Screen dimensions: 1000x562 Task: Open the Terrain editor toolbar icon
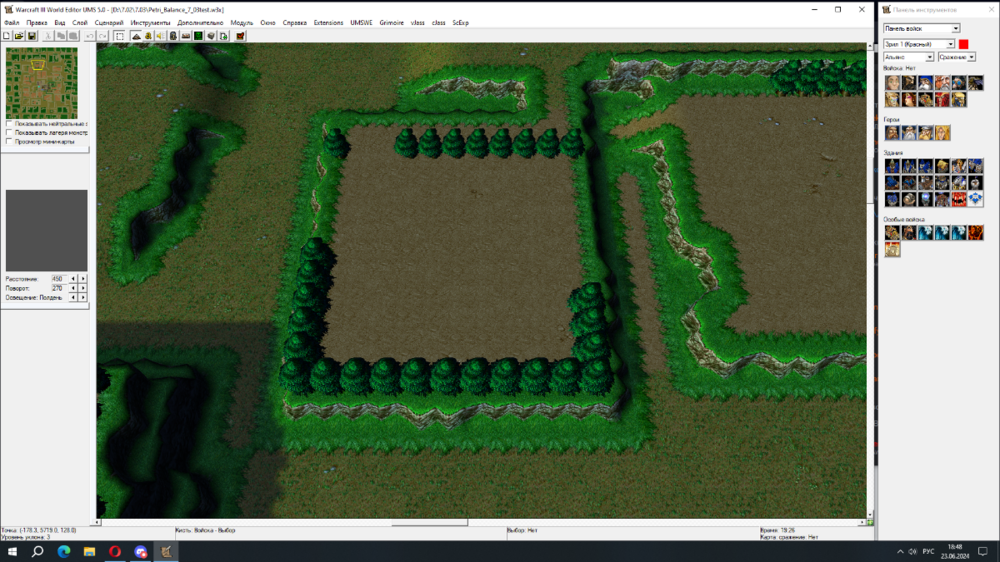[135, 36]
